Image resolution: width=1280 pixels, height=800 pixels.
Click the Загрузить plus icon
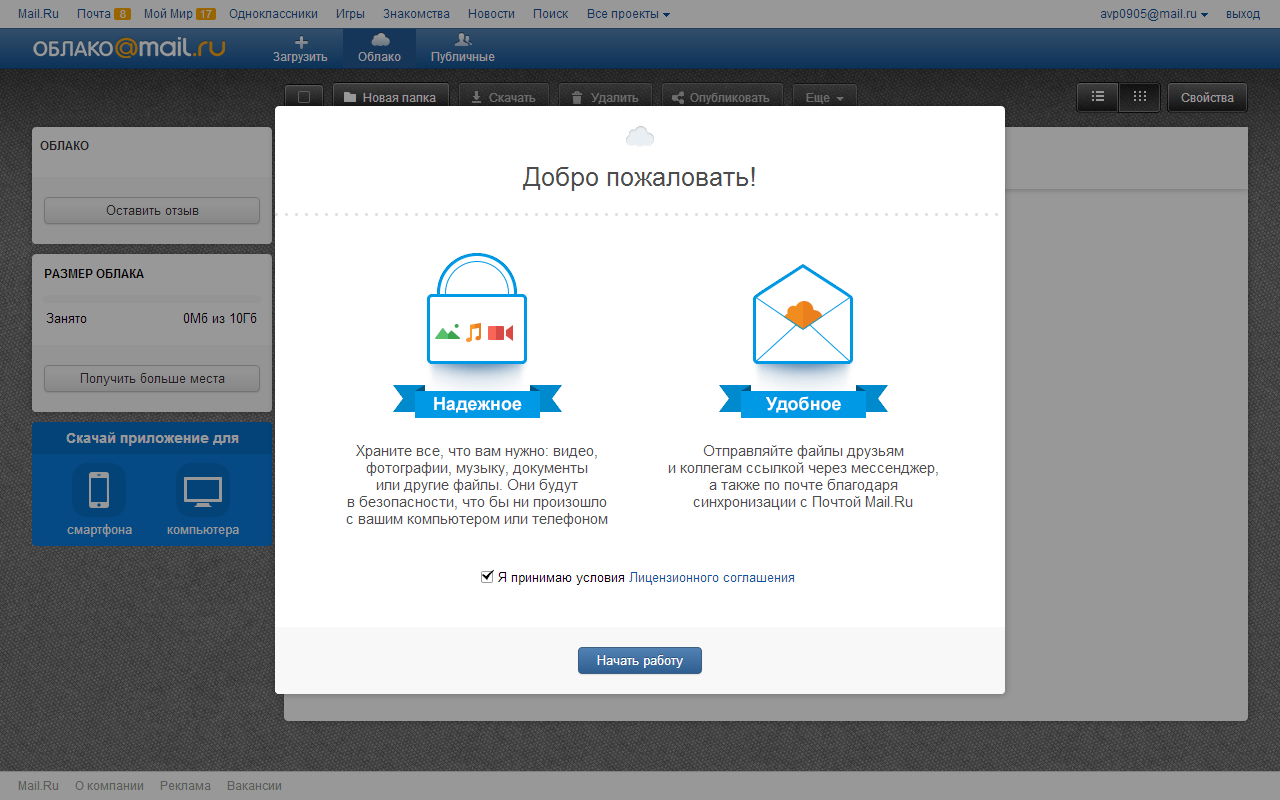point(301,41)
